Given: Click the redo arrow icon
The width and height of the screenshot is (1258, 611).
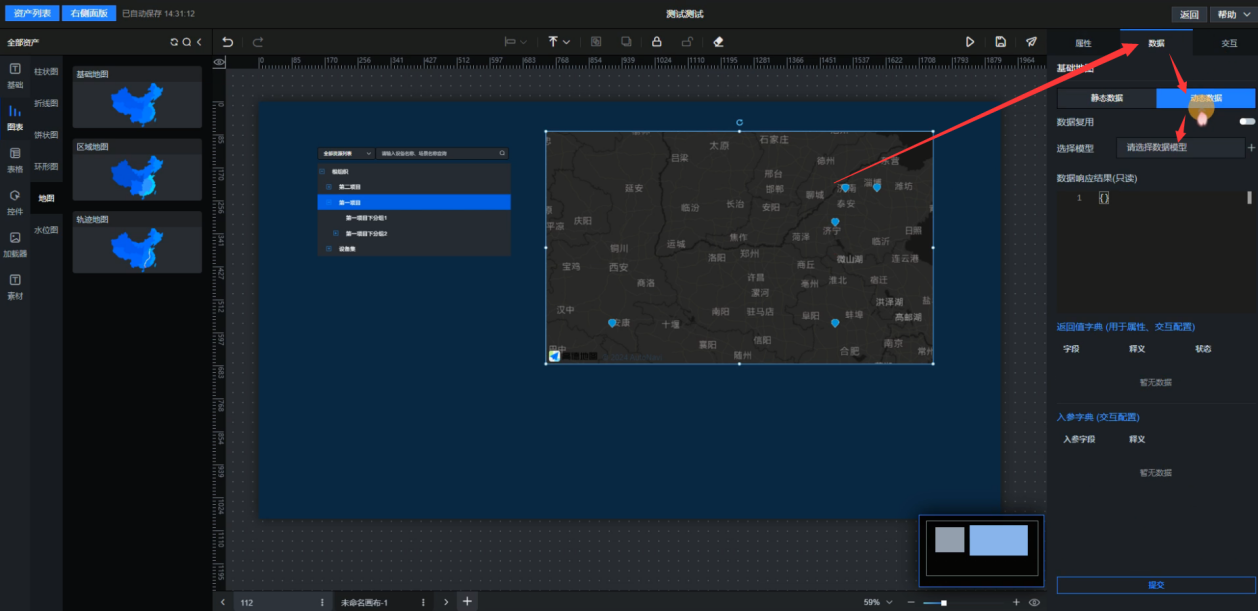Looking at the screenshot, I should [258, 42].
